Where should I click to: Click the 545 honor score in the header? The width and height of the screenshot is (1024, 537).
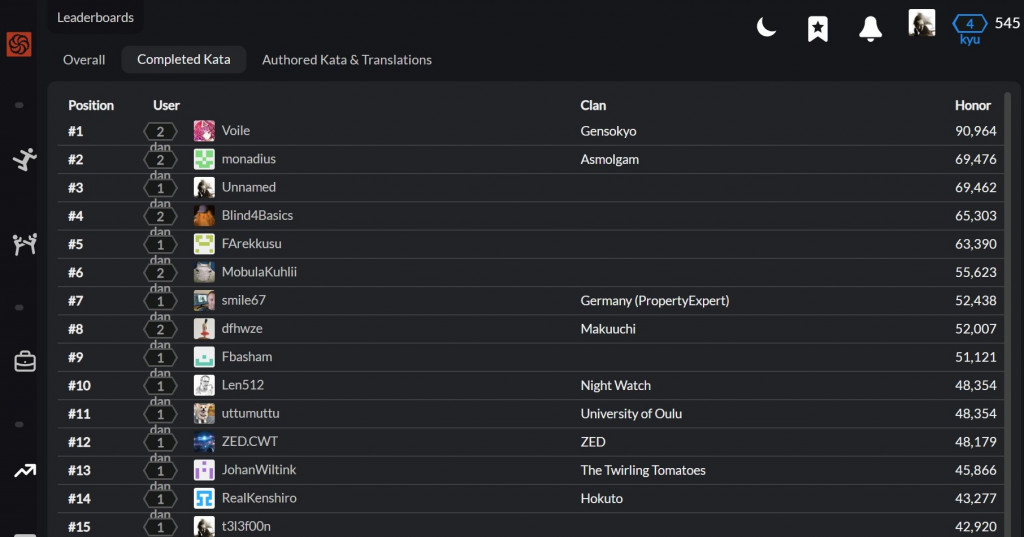(1007, 24)
